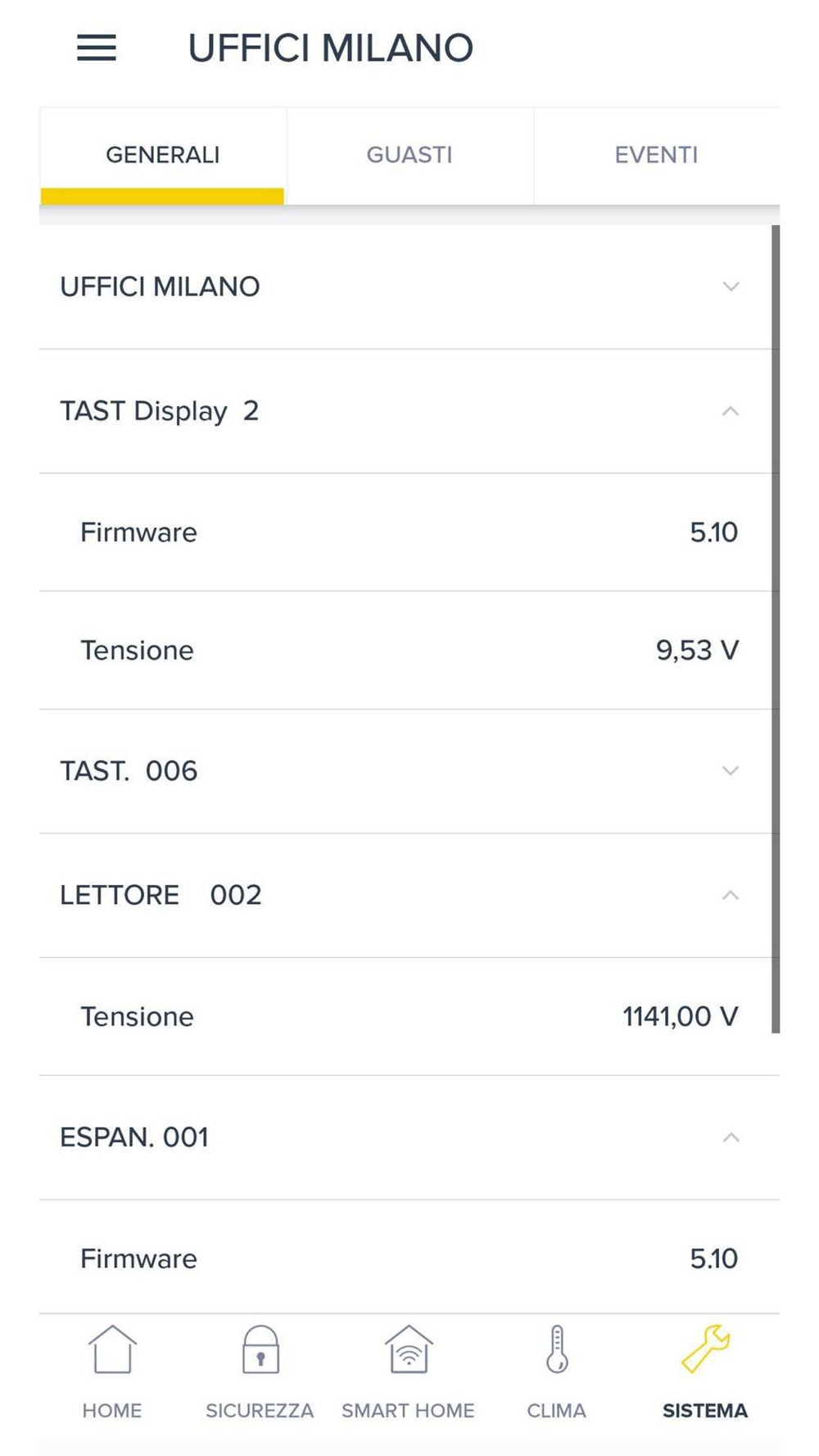Viewport: 819px width, 1456px height.
Task: Open the hamburger menu
Action: (97, 47)
